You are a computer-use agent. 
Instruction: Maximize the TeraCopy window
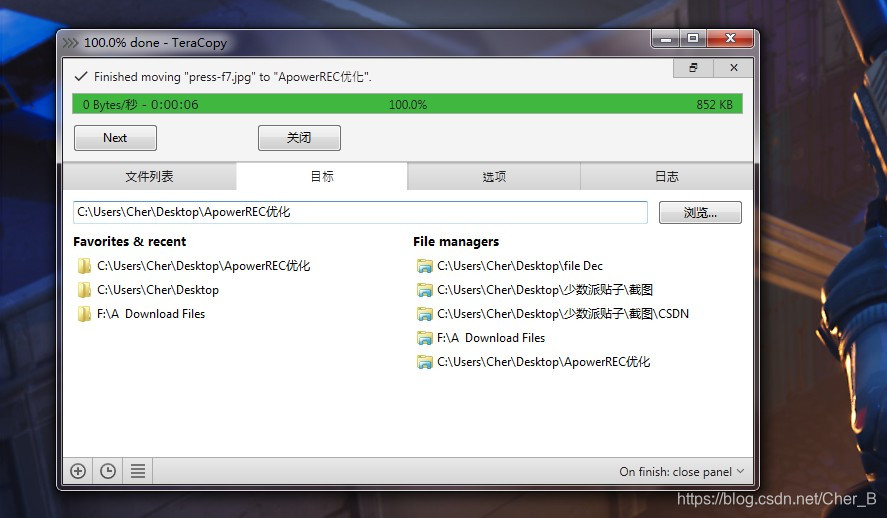(x=693, y=38)
